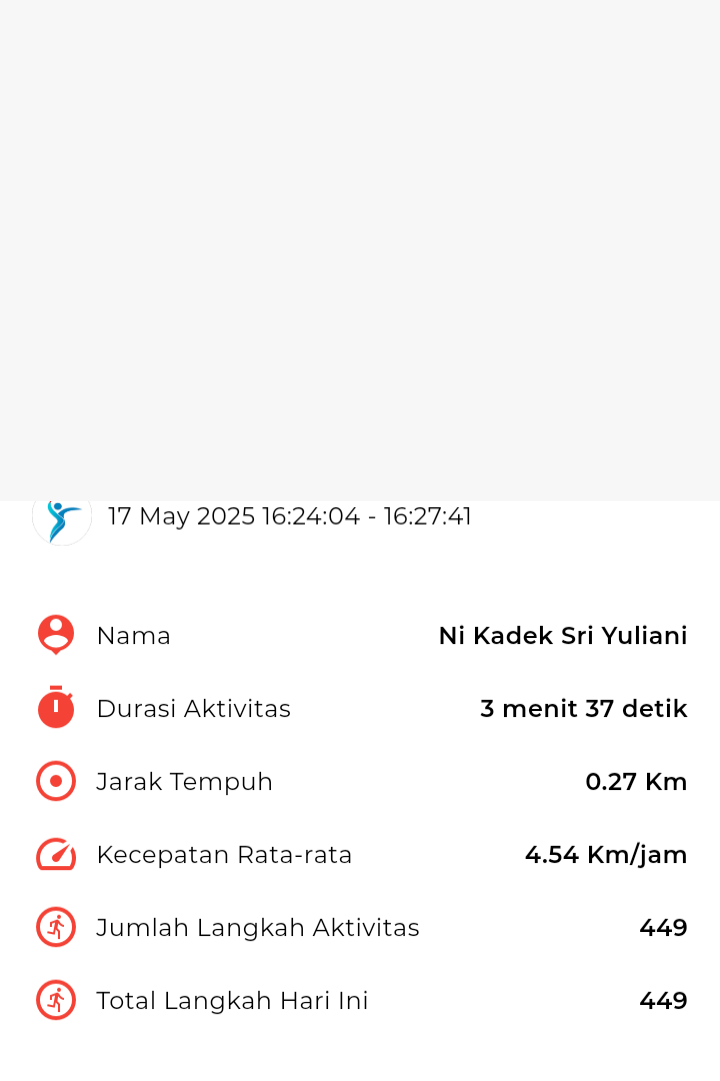Click the Nama label
Viewport: 720px width, 1081px height.
click(134, 636)
